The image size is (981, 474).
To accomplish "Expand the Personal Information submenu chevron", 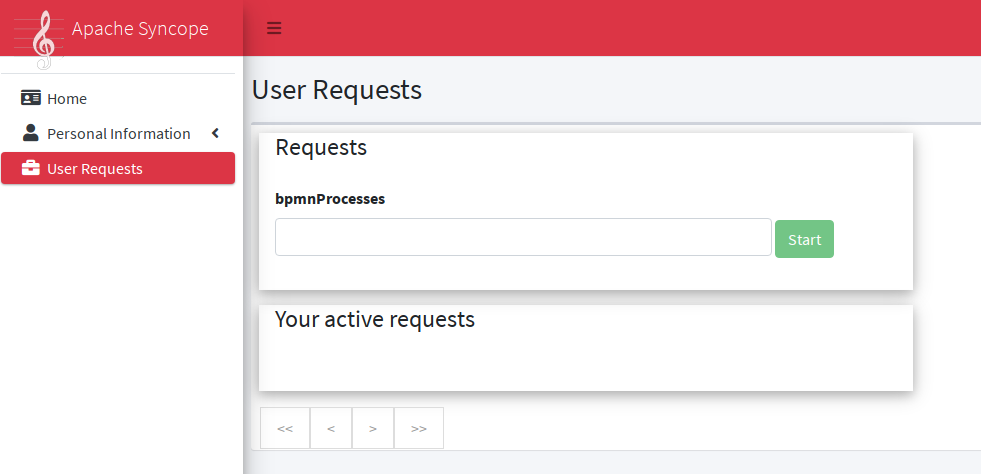I will 215,134.
